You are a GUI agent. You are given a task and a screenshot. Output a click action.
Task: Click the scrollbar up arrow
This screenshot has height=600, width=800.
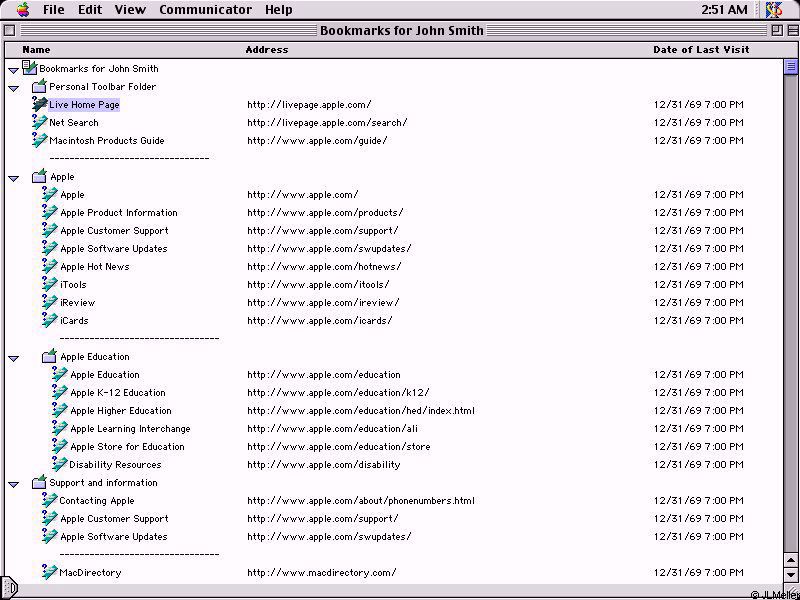(791, 561)
